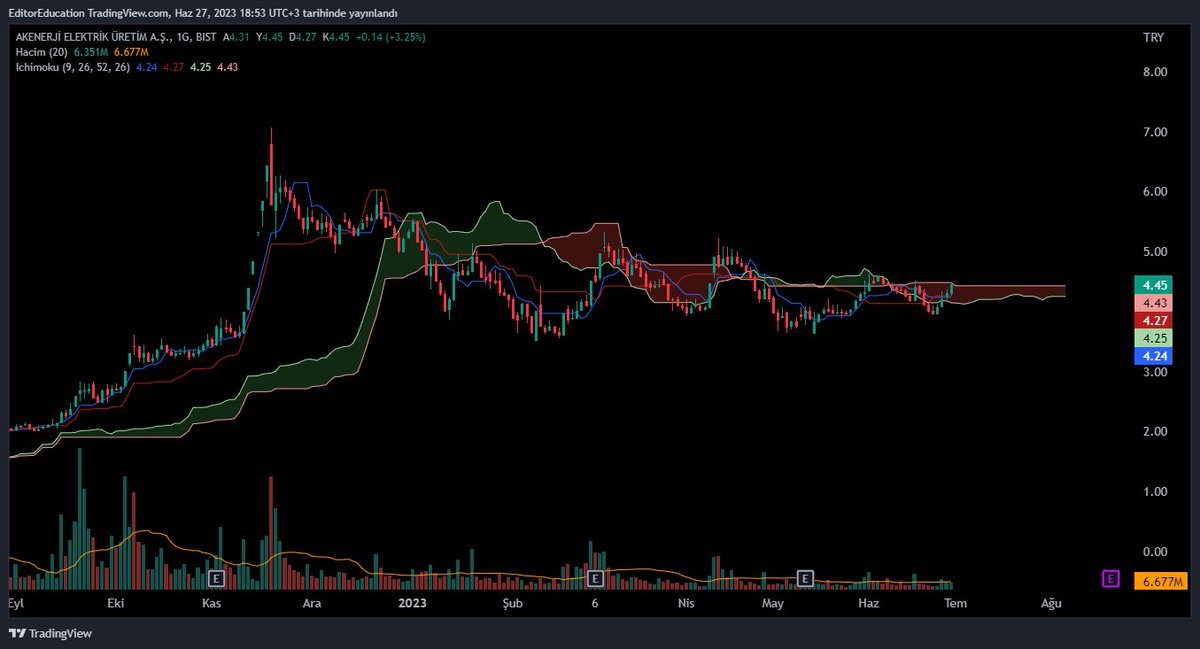Click the 3.00 level on the price scale
The height and width of the screenshot is (649, 1200).
[x=1155, y=371]
